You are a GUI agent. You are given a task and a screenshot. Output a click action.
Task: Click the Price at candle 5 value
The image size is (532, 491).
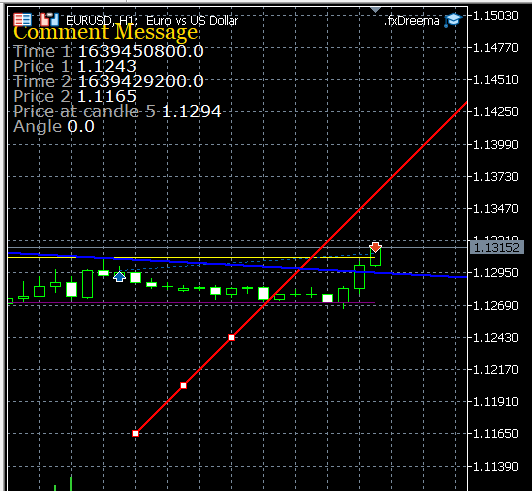tap(192, 111)
